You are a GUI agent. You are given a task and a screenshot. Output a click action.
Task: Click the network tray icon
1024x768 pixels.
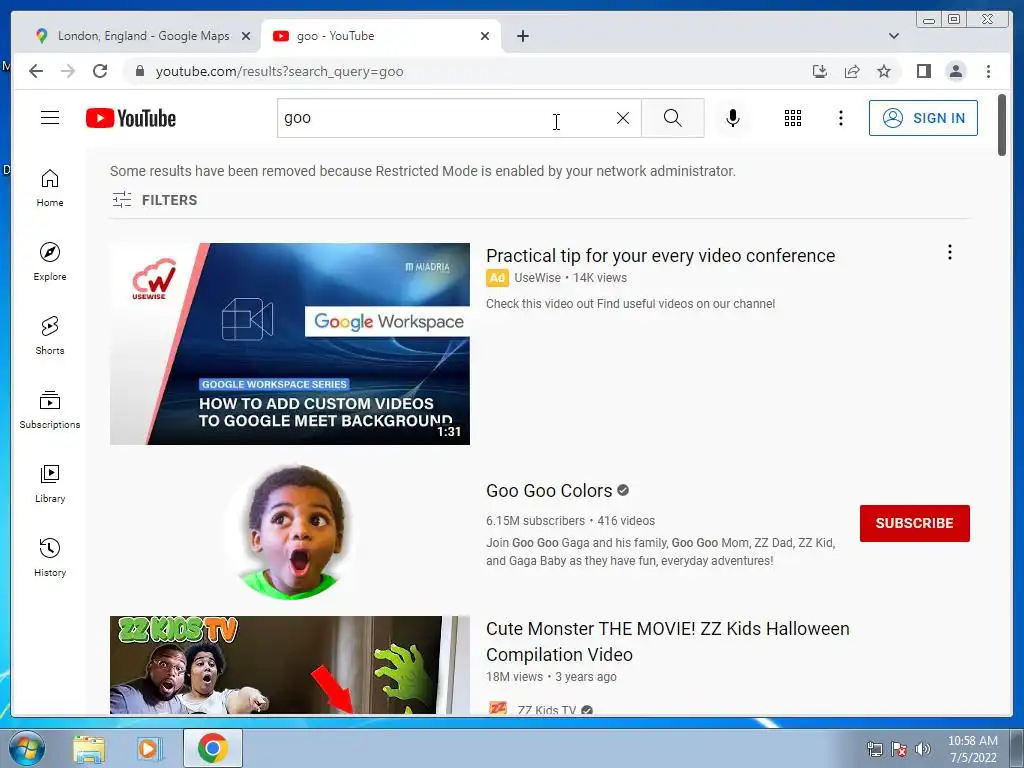874,749
